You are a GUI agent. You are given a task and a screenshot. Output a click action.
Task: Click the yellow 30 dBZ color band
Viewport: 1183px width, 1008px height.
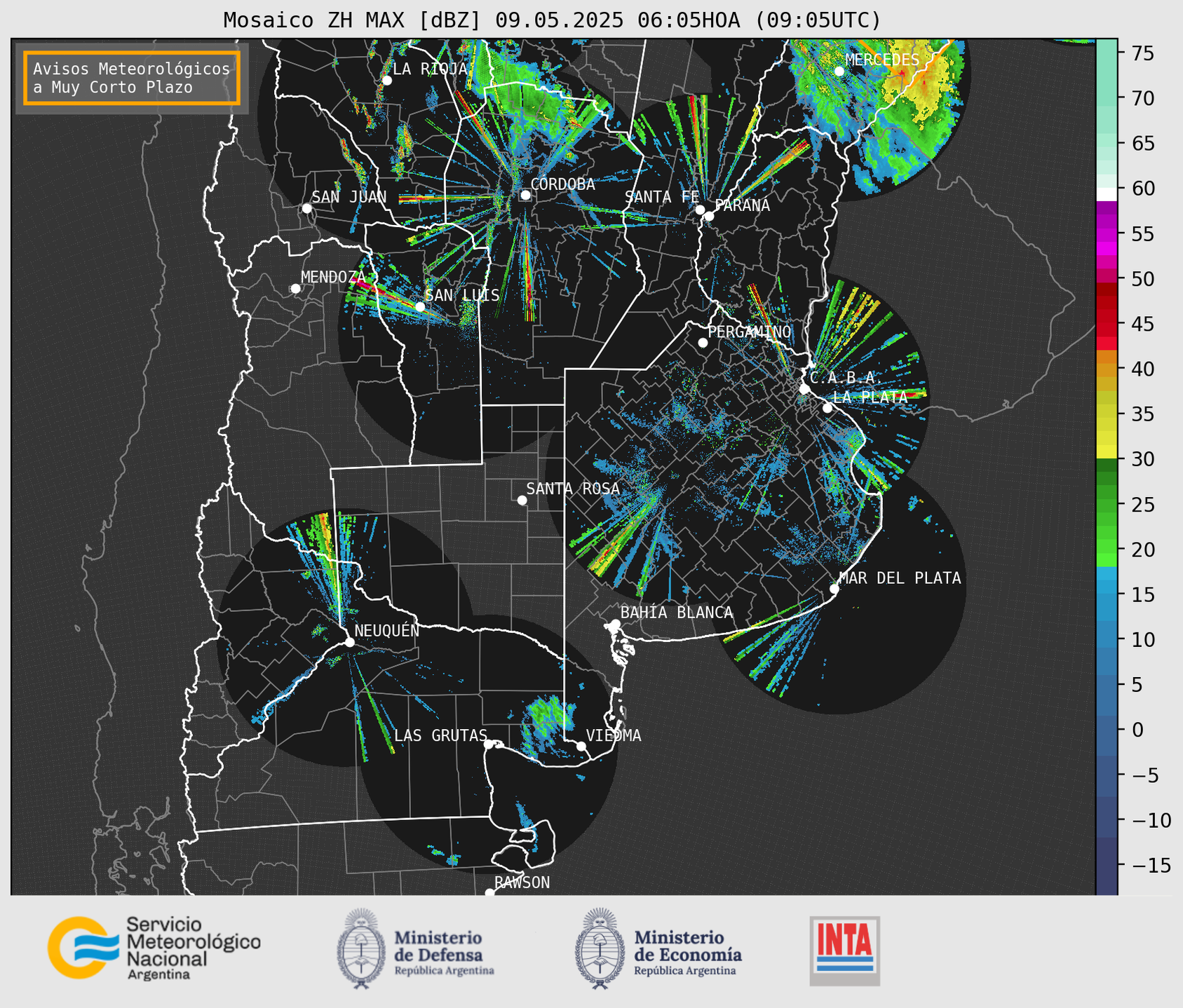click(x=1107, y=452)
